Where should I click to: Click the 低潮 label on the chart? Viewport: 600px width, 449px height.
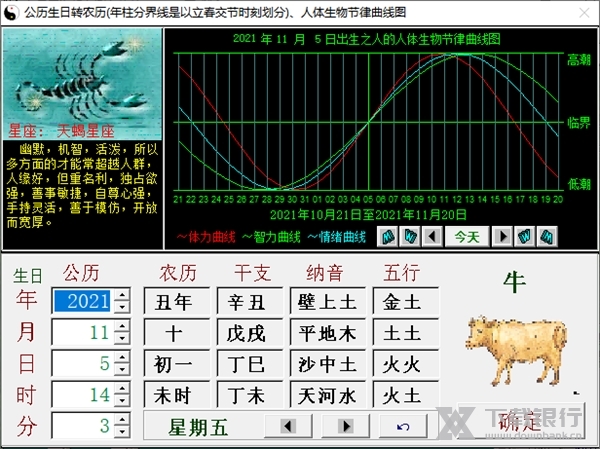[579, 184]
